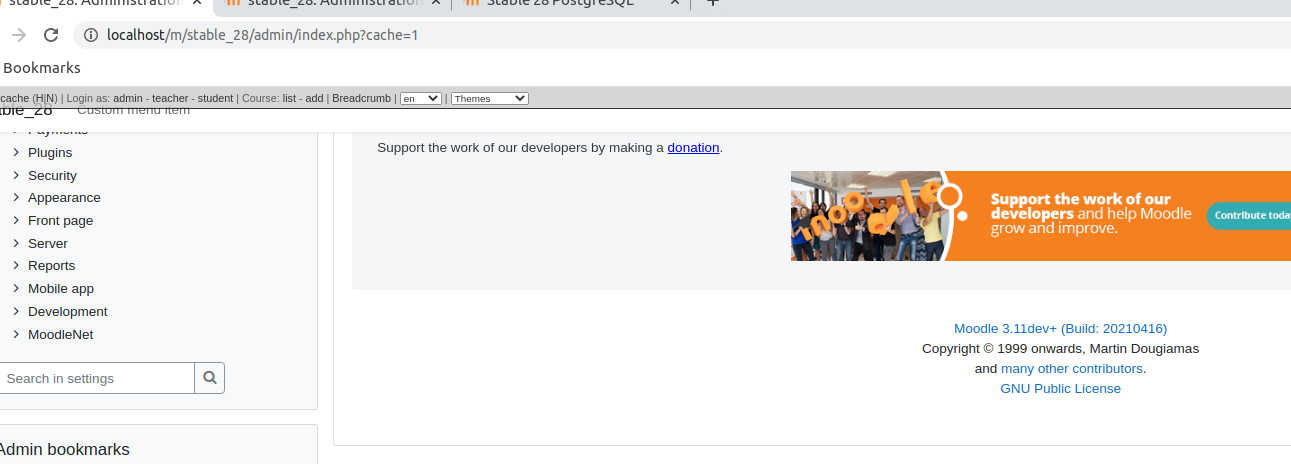Focus the Search in settings input field
Image resolution: width=1291 pixels, height=464 pixels.
[96, 378]
